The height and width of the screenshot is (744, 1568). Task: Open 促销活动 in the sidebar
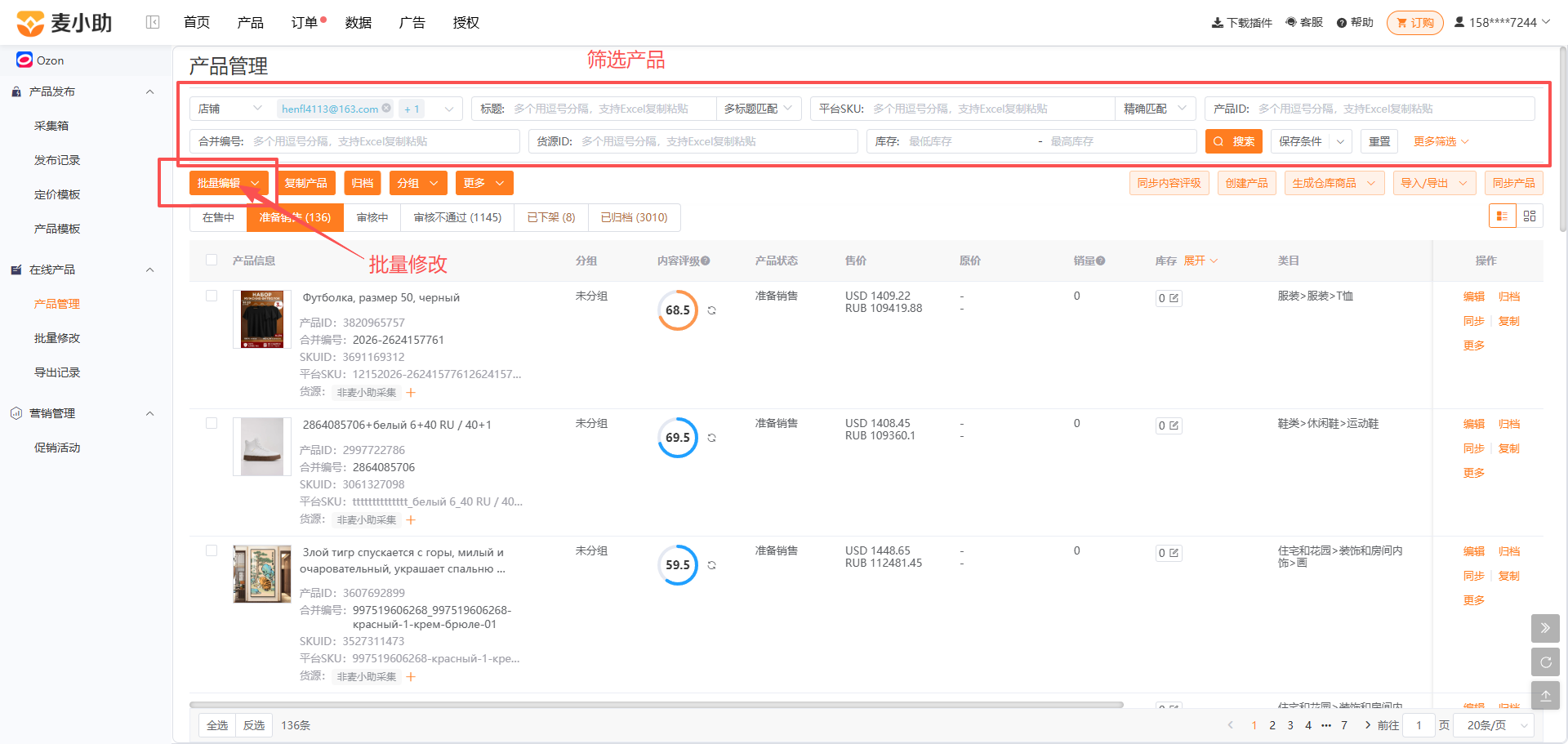(57, 448)
